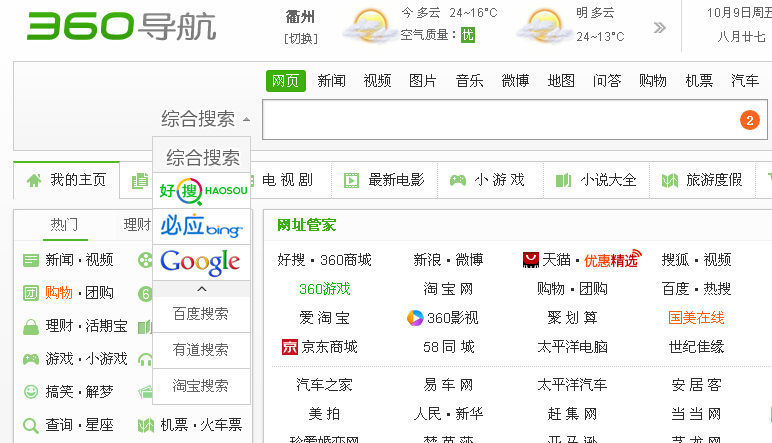Open the 赶集网 link

(572, 413)
